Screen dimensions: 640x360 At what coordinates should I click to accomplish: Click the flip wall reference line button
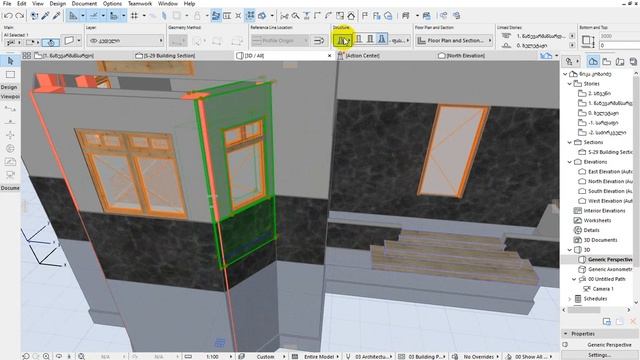[319, 40]
